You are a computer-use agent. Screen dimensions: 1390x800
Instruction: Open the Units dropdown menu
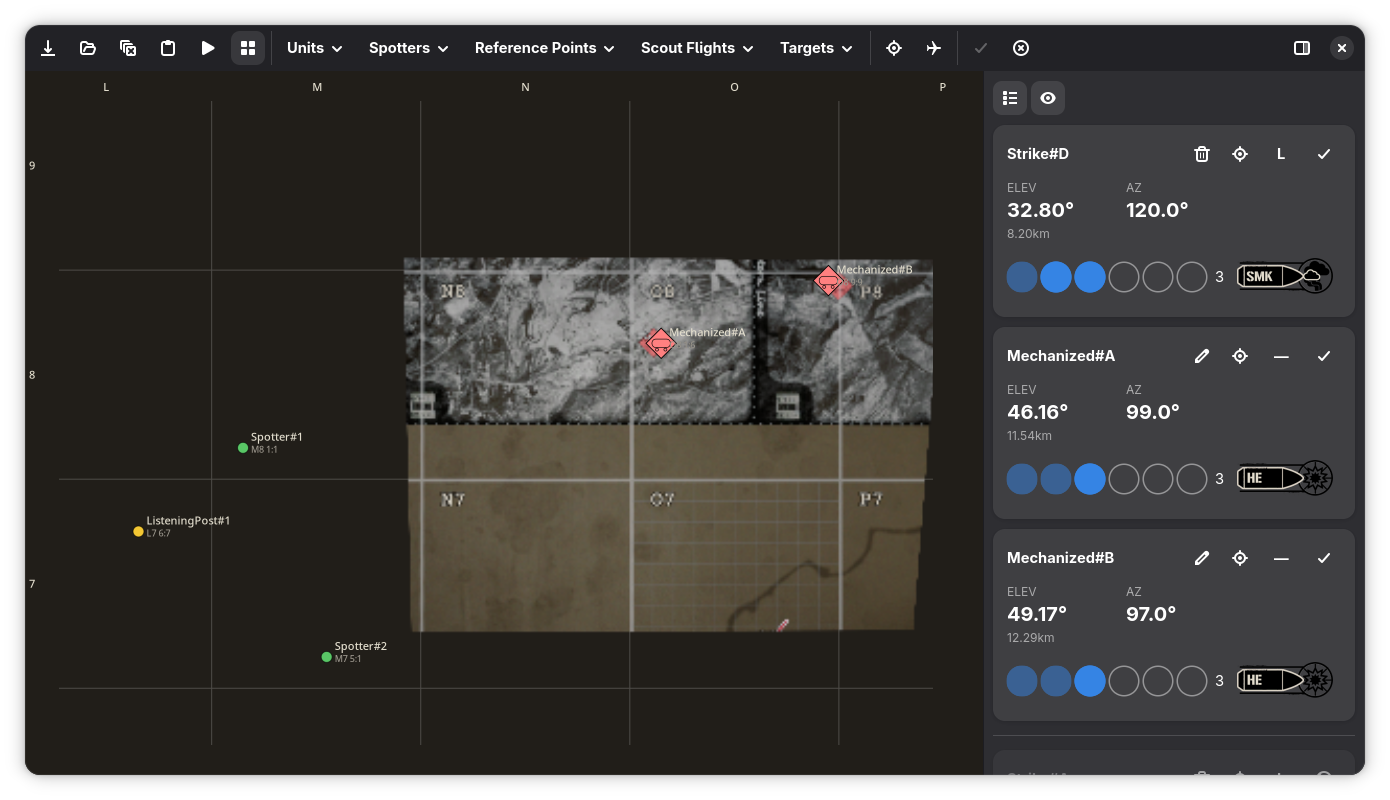click(314, 48)
